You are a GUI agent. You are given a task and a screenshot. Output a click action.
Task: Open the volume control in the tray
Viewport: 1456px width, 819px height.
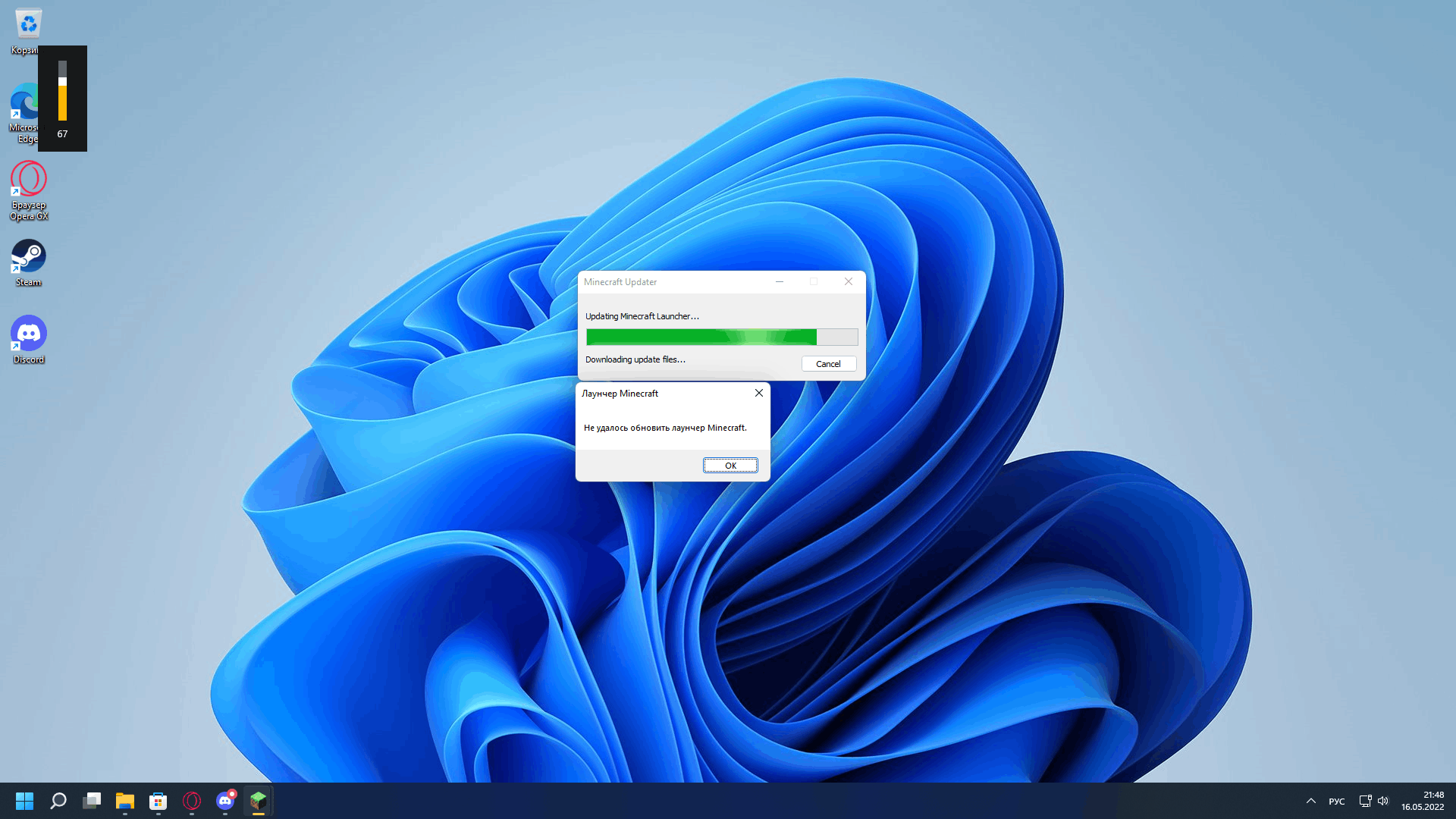coord(1383,801)
